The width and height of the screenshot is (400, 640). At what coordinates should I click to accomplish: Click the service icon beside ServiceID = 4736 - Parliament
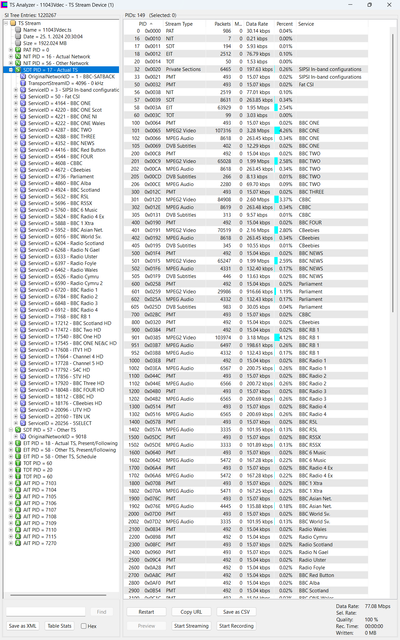[23, 176]
